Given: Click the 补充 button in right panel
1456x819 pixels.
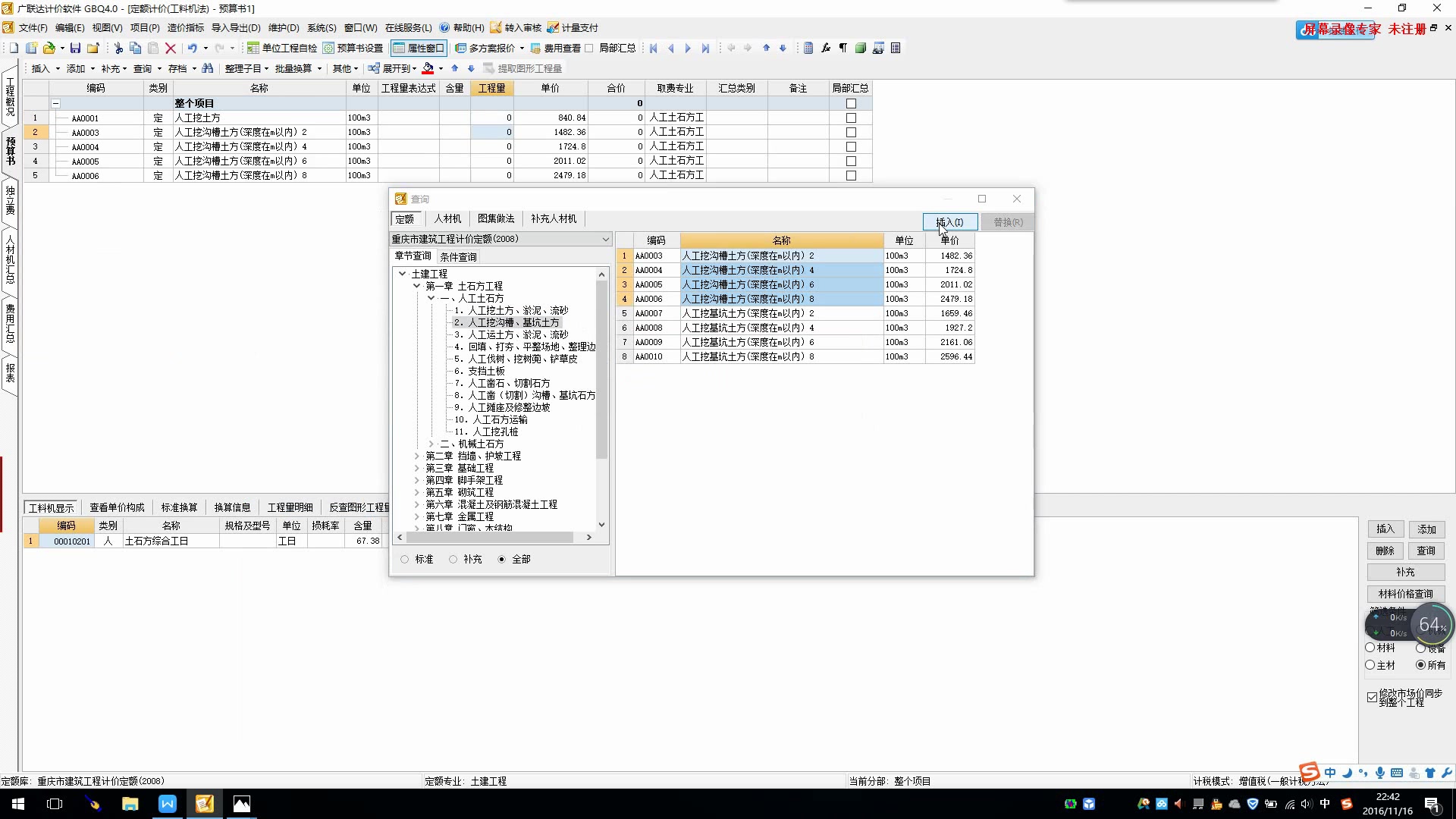Looking at the screenshot, I should (1405, 572).
